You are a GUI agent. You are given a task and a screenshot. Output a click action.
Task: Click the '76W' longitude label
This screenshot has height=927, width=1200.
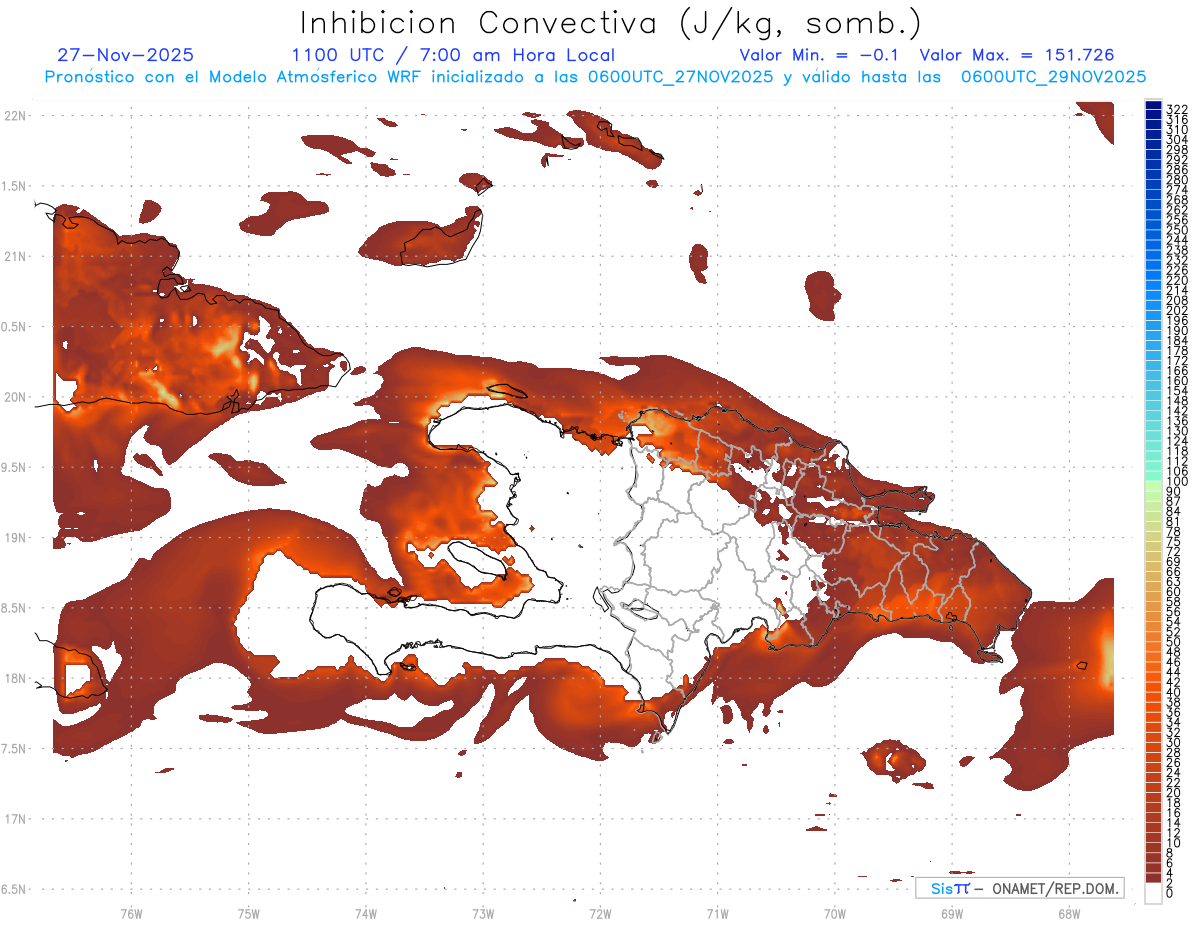click(131, 914)
